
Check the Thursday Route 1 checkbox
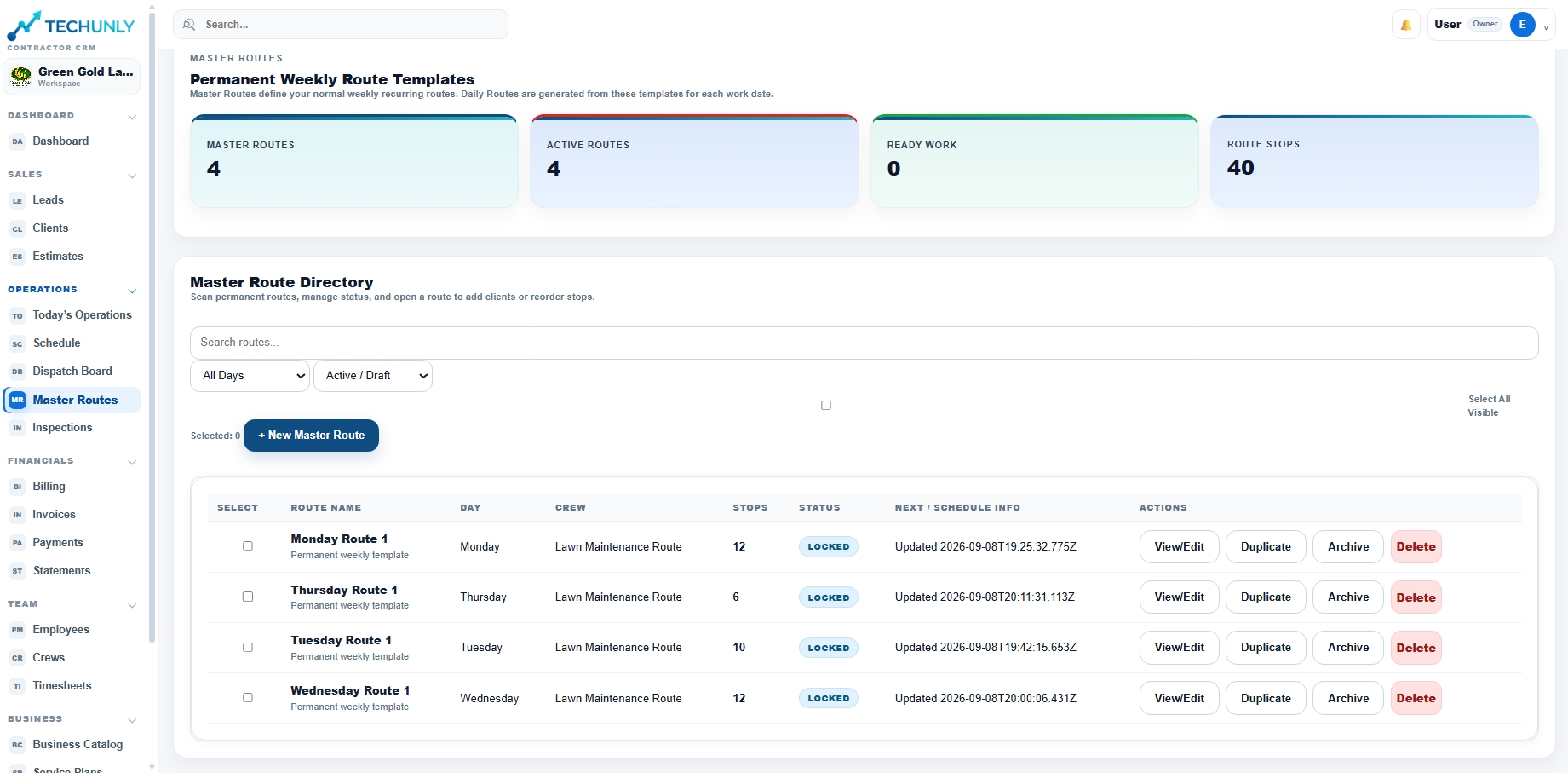coord(248,597)
